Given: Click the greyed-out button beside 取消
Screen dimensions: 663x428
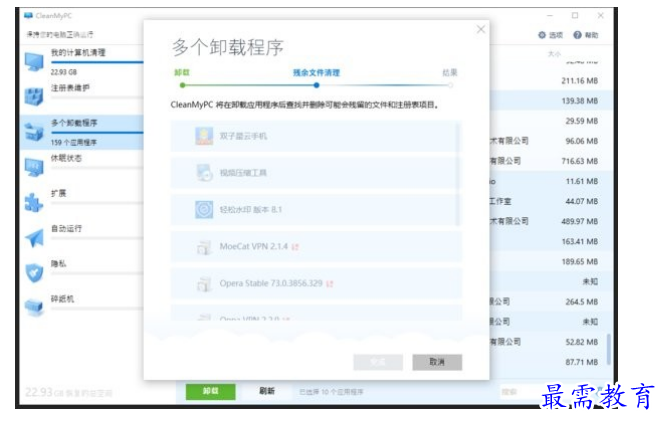Looking at the screenshot, I should pyautogui.click(x=378, y=362).
